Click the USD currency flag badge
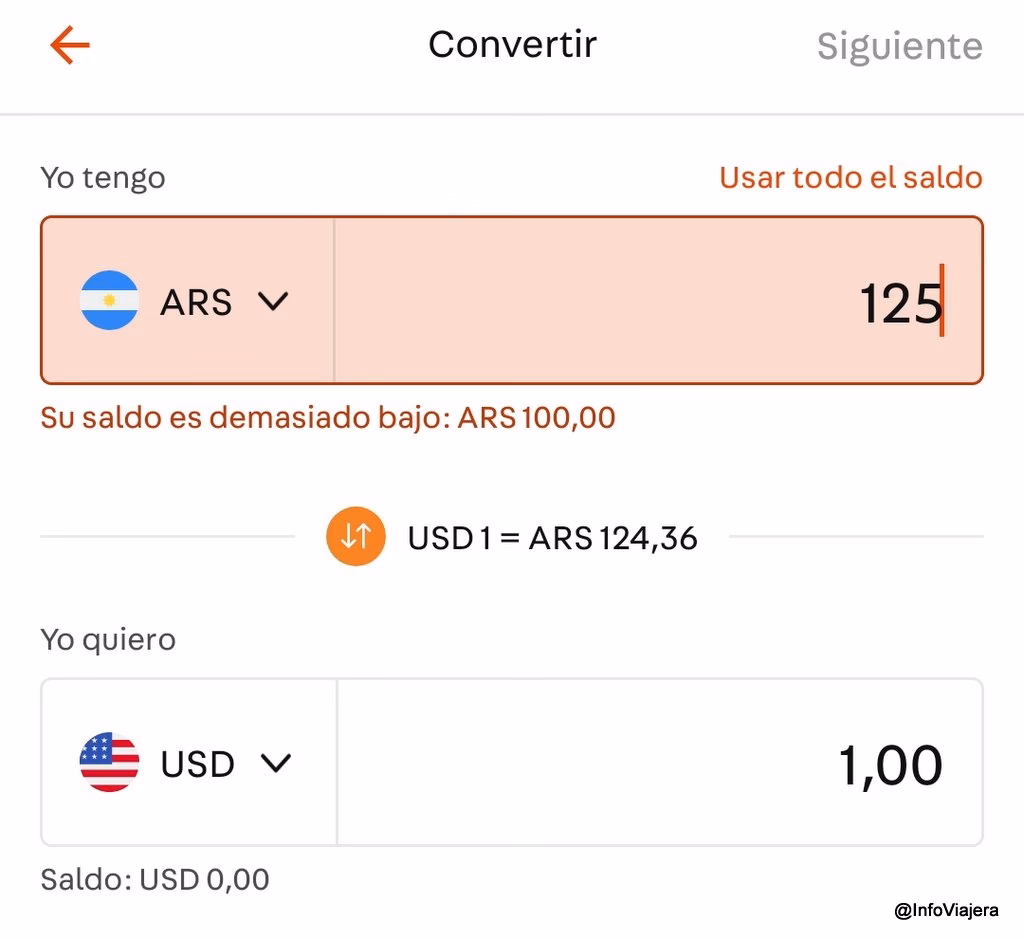The image size is (1024, 940). [110, 763]
